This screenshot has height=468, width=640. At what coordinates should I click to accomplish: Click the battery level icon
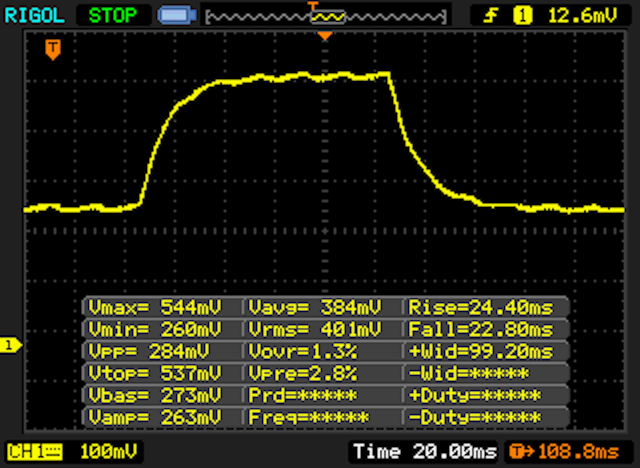(177, 16)
